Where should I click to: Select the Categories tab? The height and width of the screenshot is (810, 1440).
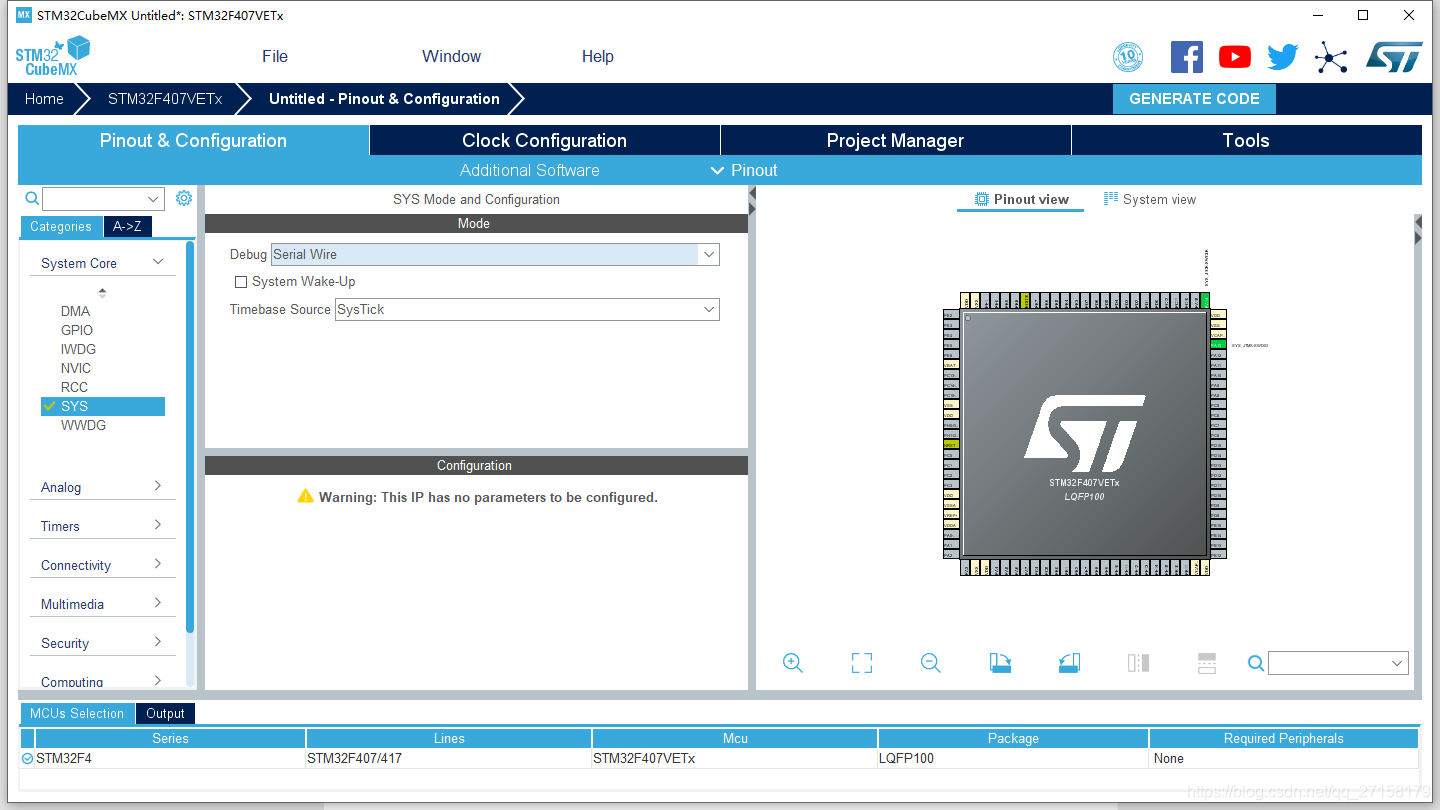click(x=61, y=226)
